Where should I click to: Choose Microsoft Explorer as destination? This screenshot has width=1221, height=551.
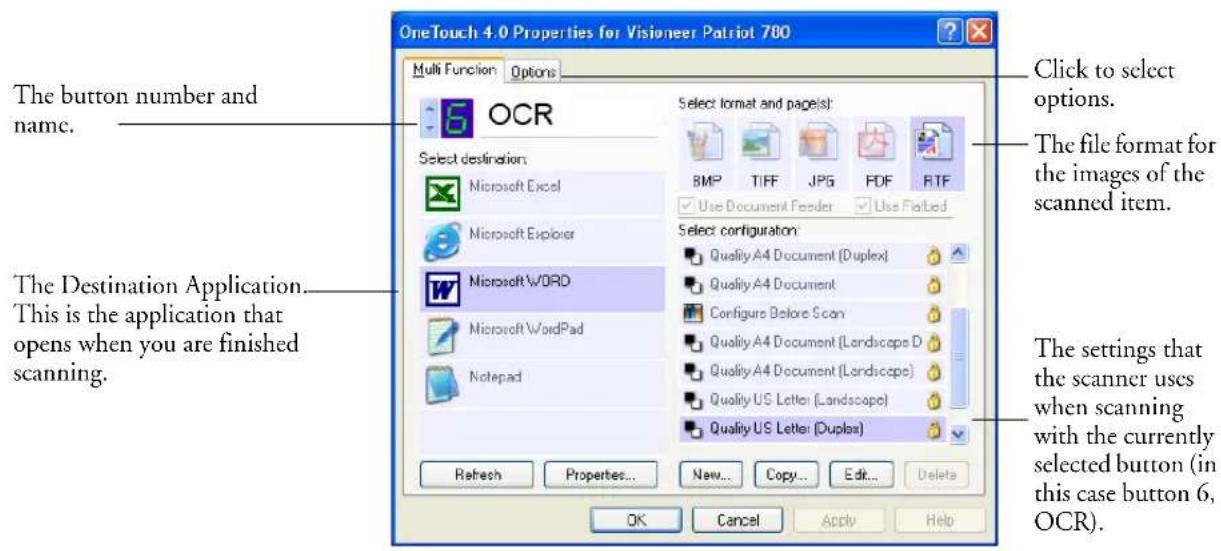[x=540, y=239]
